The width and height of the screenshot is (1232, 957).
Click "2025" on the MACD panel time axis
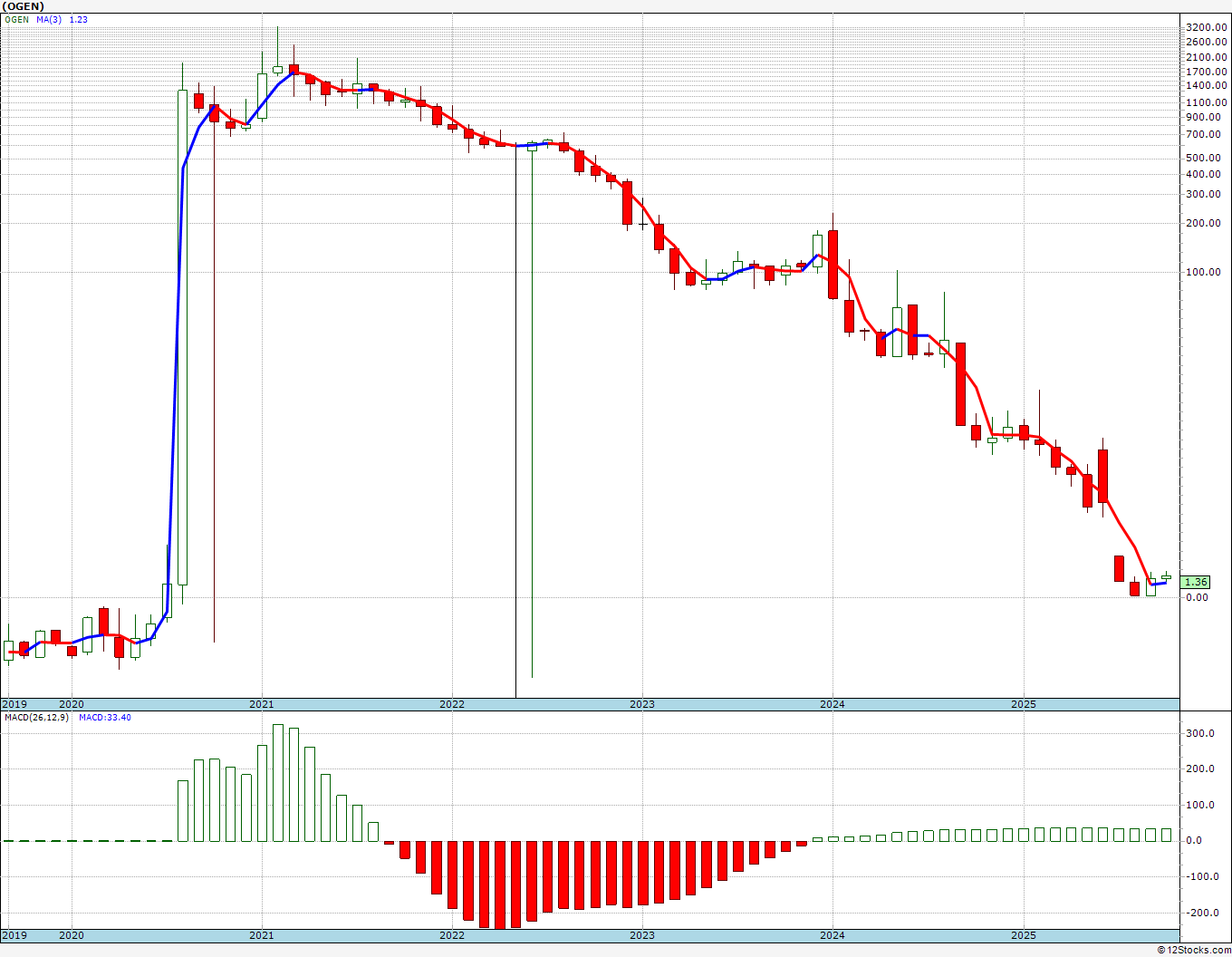(x=1024, y=934)
